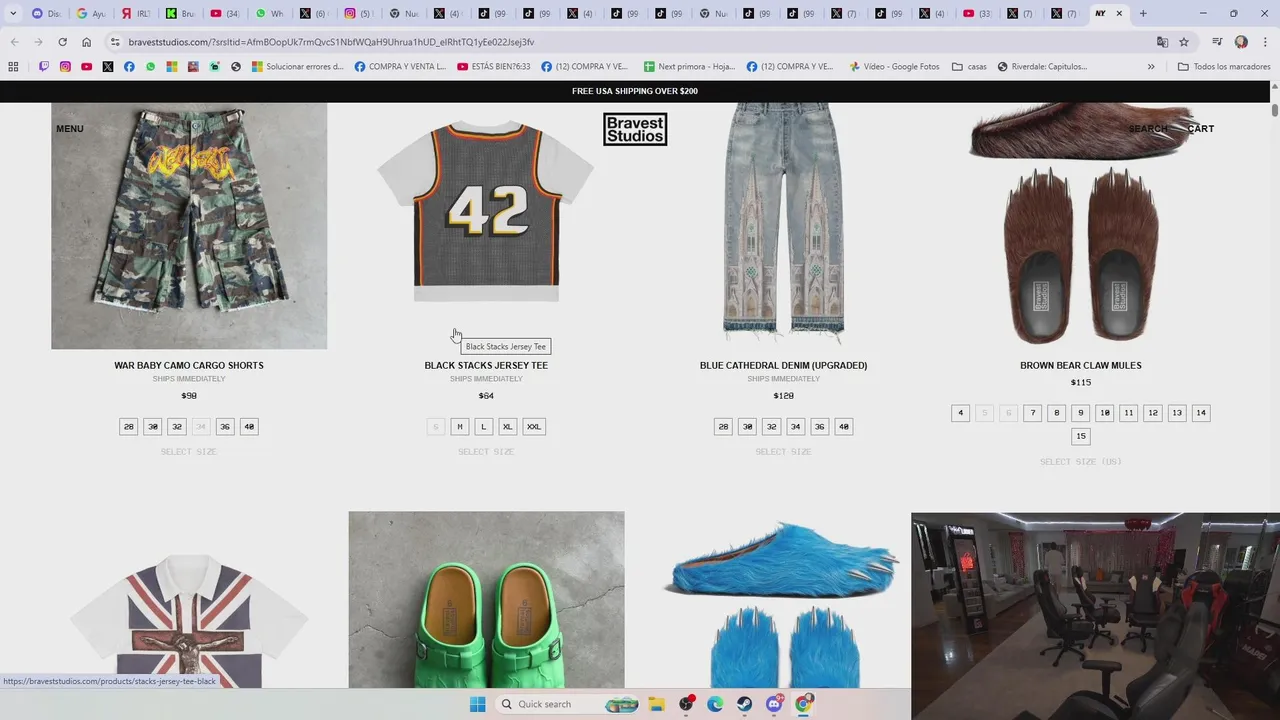
Task: Open the Chrome apps grid shortcut
Action: (13, 67)
